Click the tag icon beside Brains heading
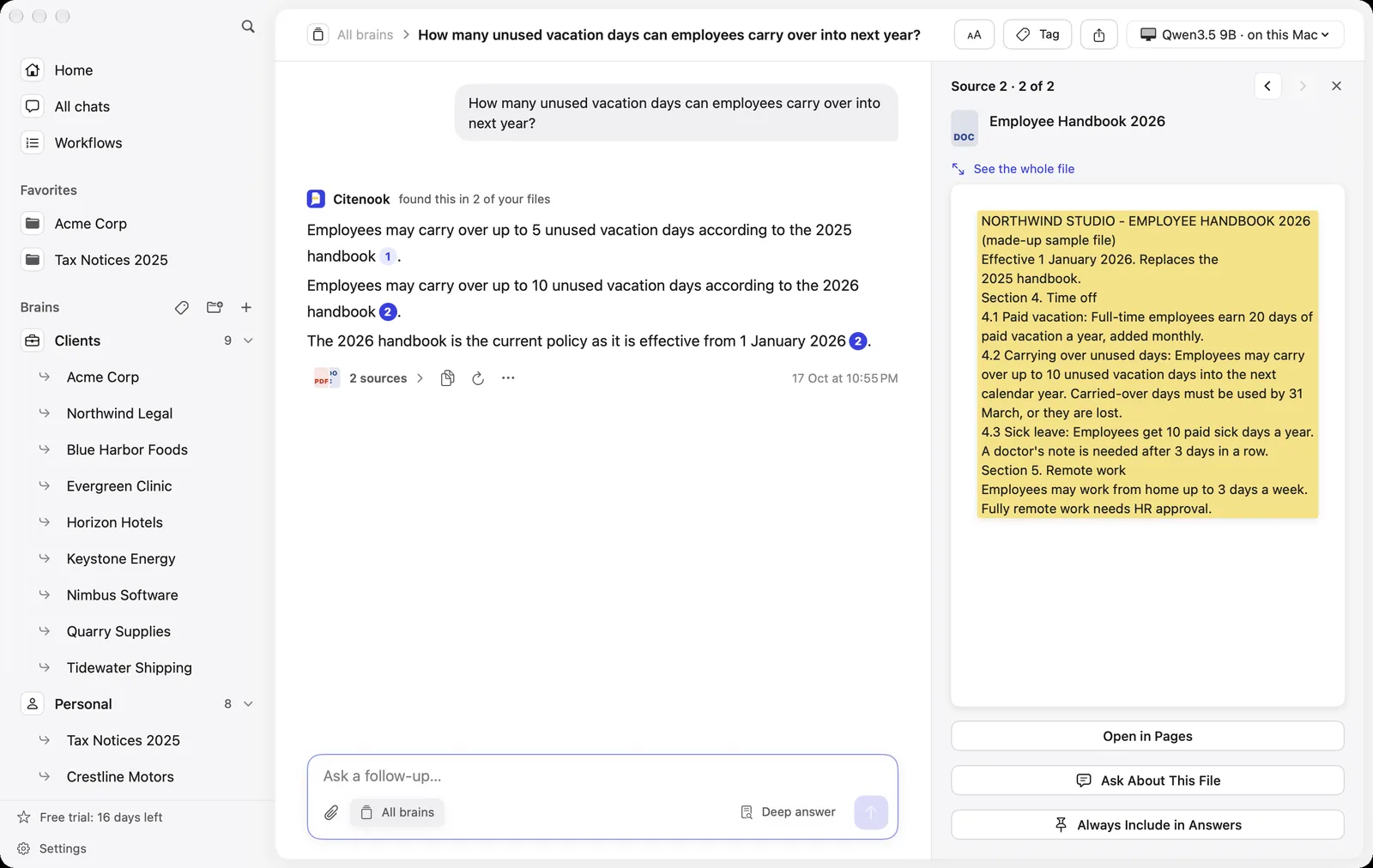This screenshot has height=868, width=1373. [x=182, y=307]
